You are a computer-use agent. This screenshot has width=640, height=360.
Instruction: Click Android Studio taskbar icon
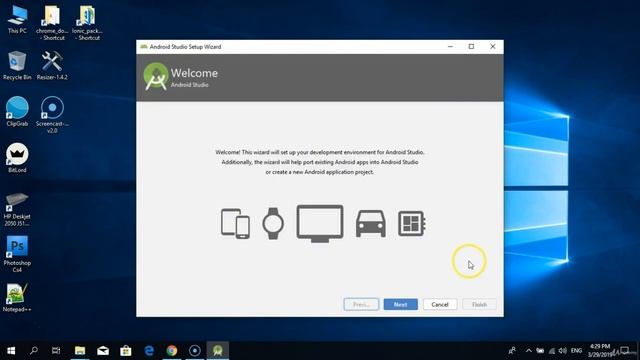218,351
